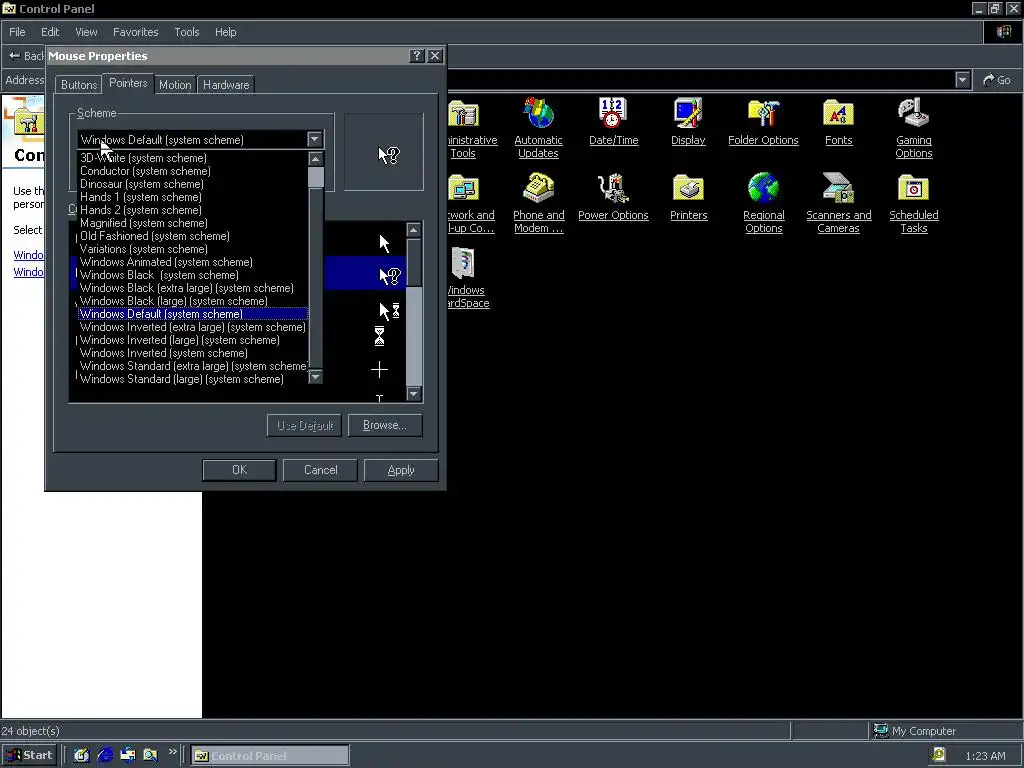Switch to the Motion tab

coord(175,85)
